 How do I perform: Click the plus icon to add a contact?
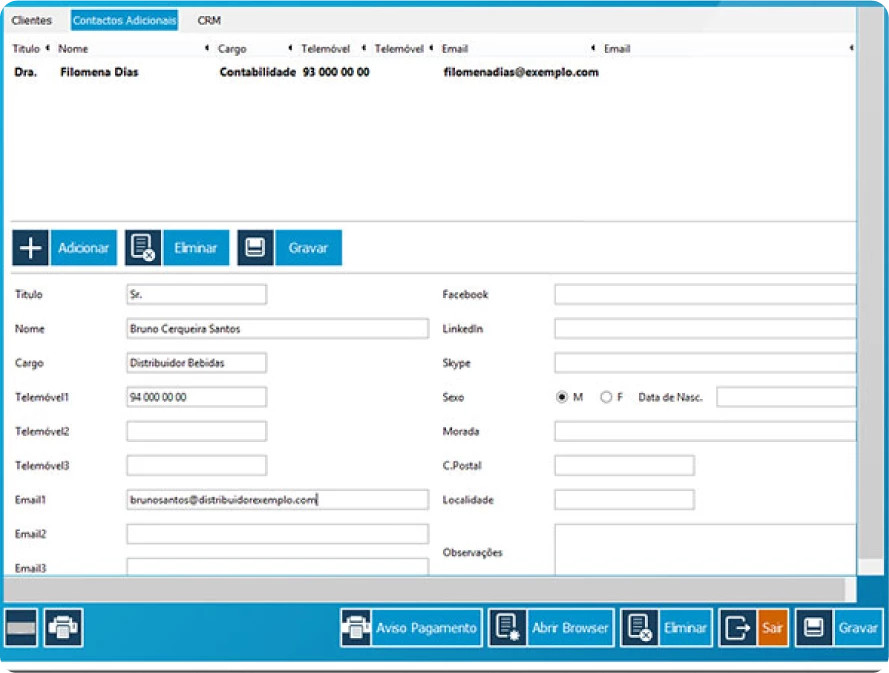[x=31, y=248]
